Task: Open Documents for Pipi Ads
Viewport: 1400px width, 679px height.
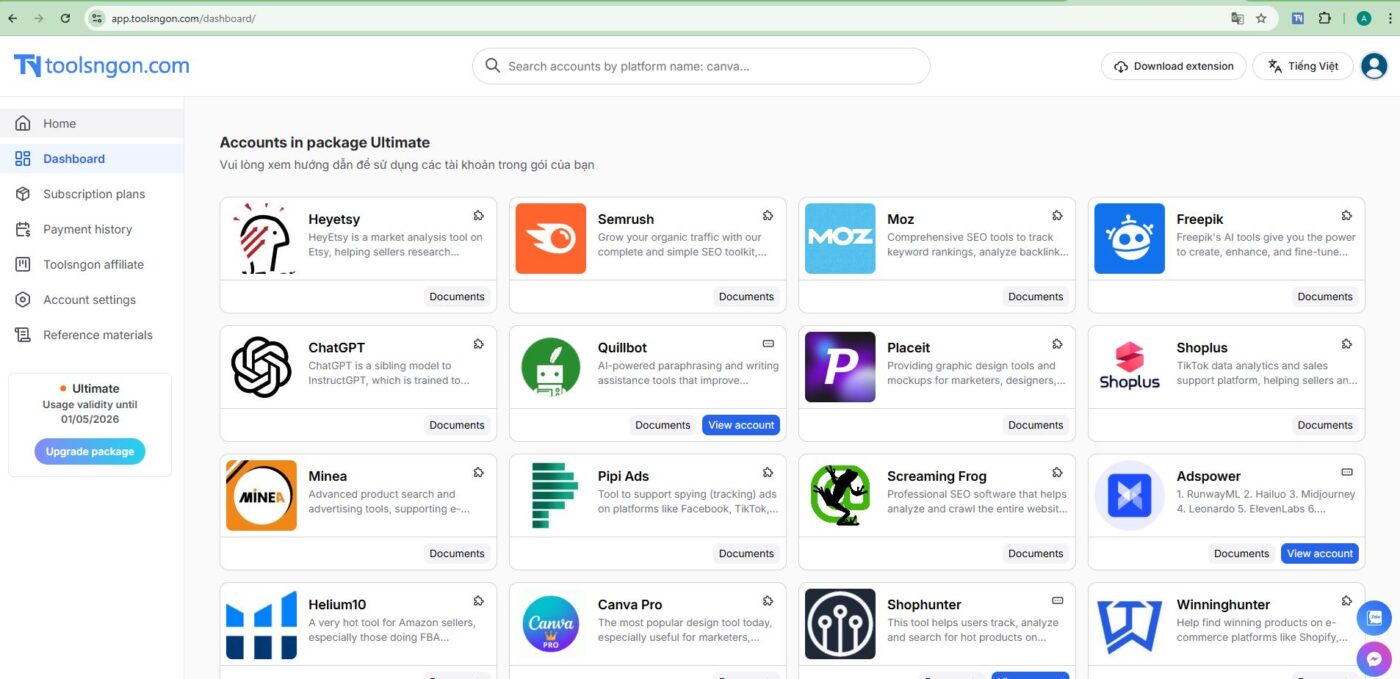Action: pyautogui.click(x=746, y=553)
